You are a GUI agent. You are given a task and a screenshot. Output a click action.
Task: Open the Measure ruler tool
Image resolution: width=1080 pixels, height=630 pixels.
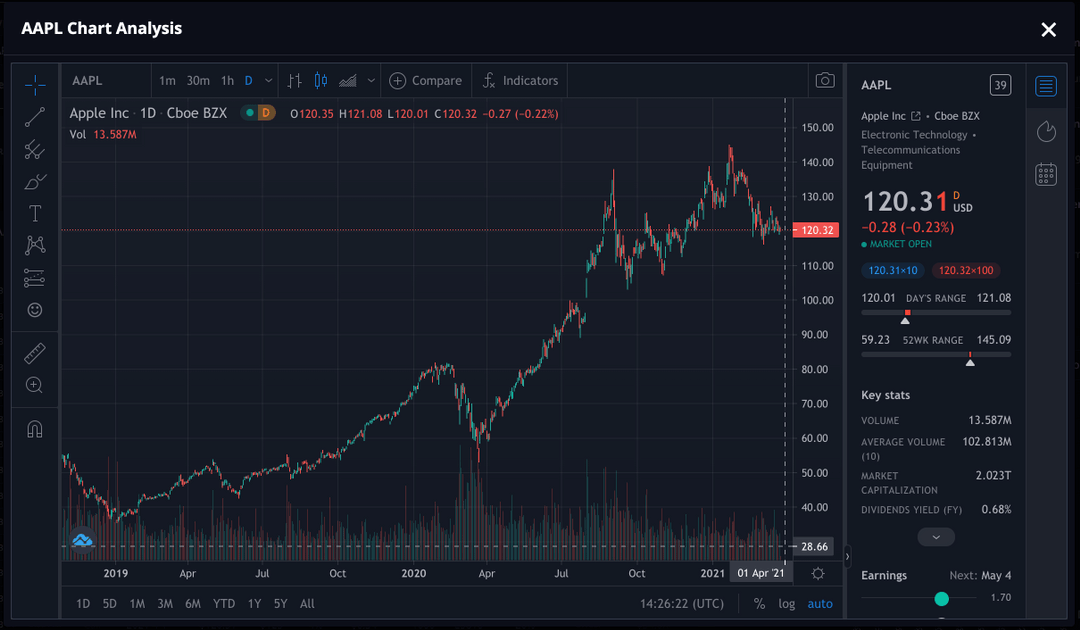[35, 352]
